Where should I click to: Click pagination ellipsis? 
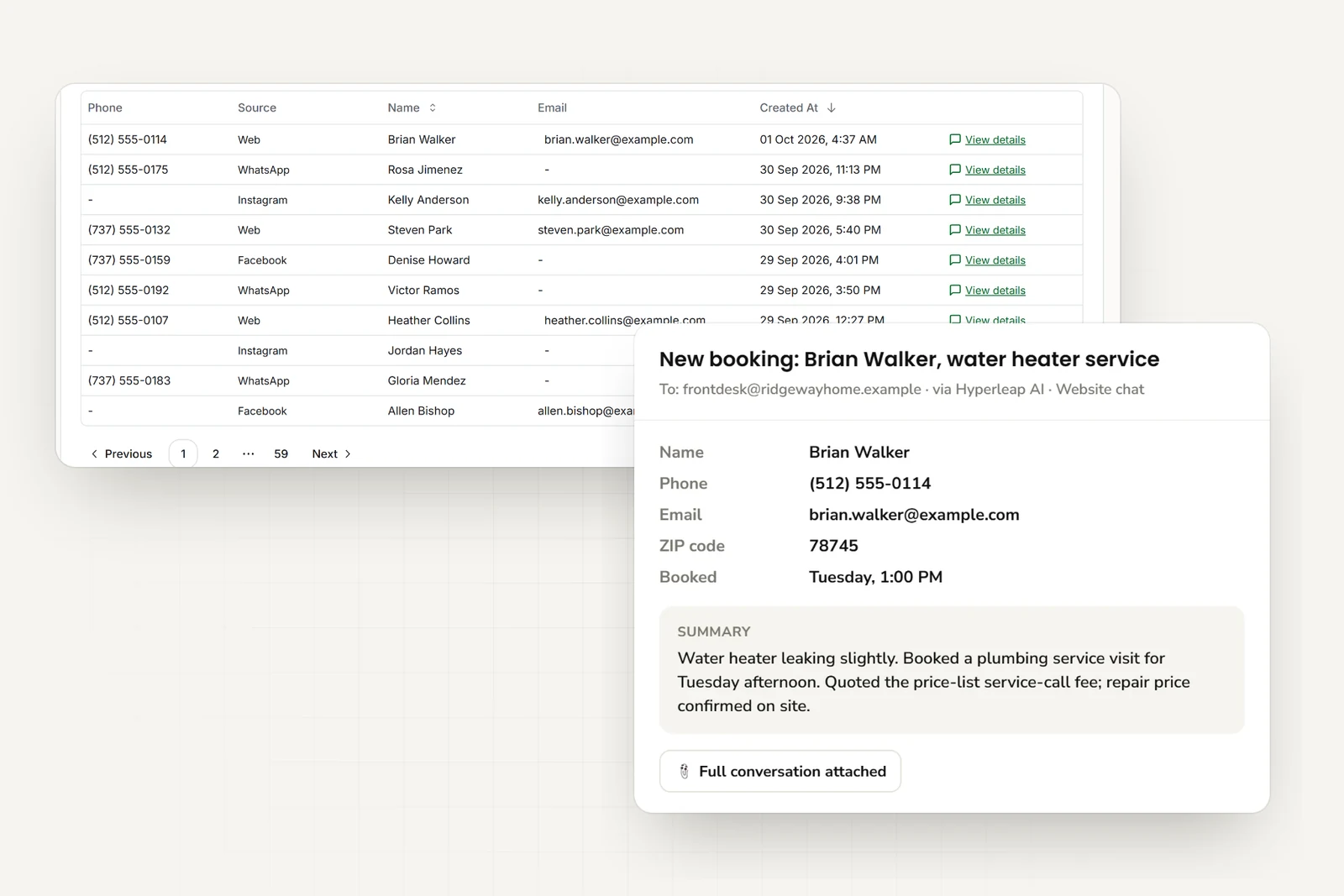249,453
